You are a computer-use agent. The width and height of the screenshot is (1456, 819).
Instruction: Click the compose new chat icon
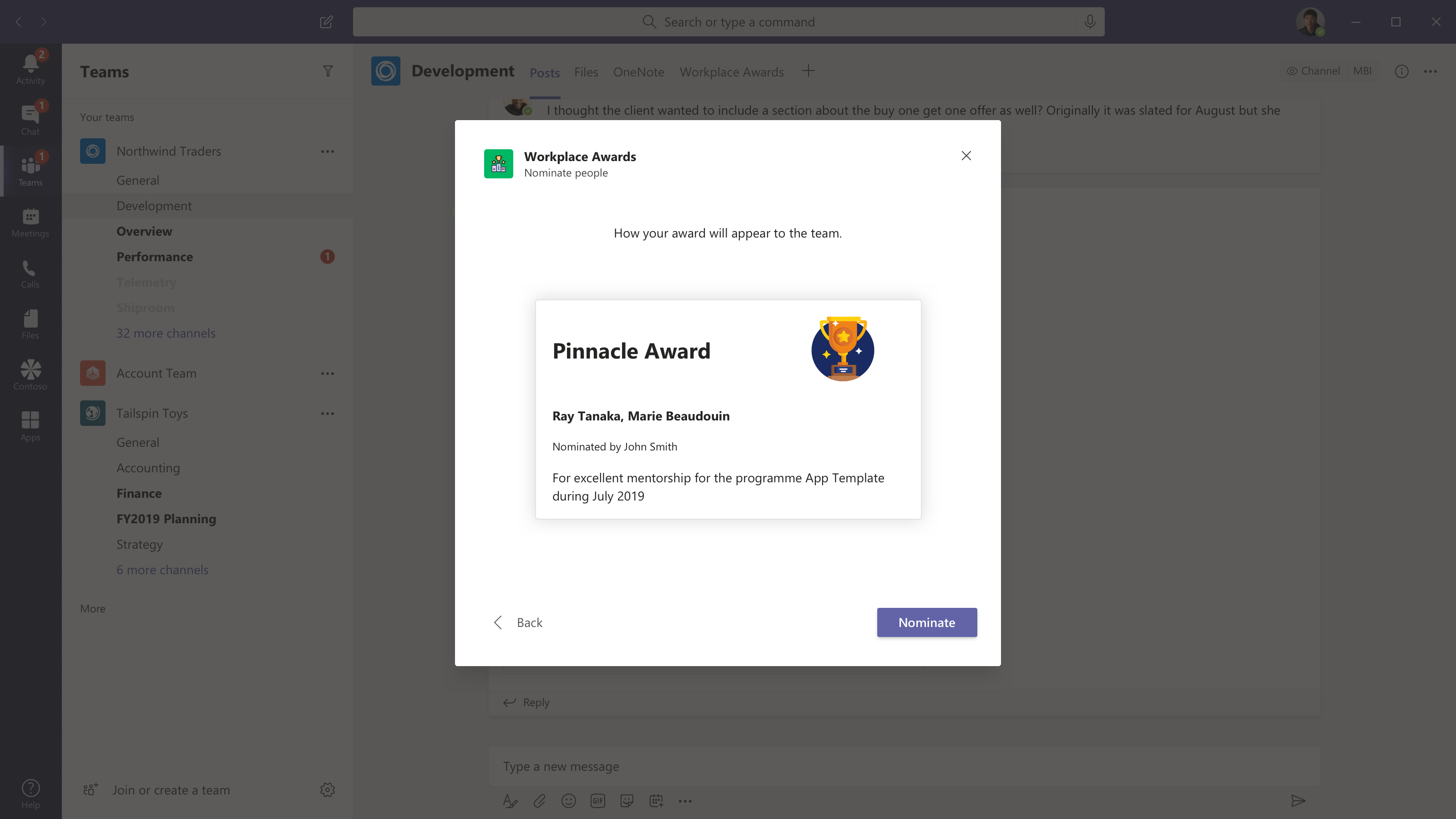coord(326,22)
